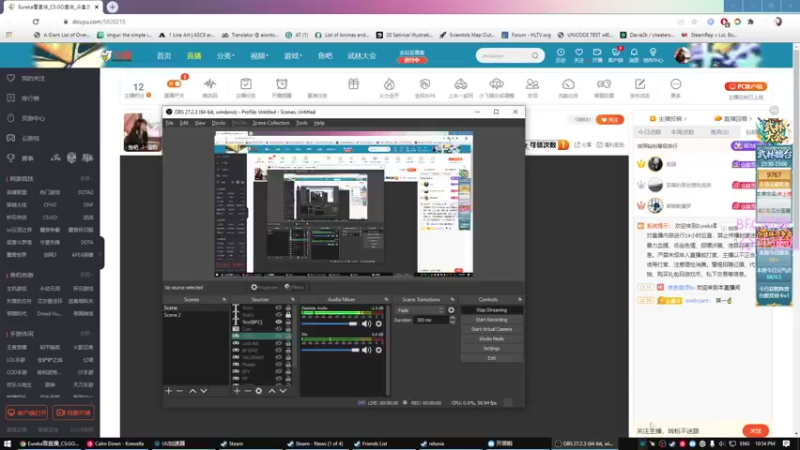The width and height of the screenshot is (800, 450).
Task: Adjust the Mic volume slider
Action: [x=330, y=350]
